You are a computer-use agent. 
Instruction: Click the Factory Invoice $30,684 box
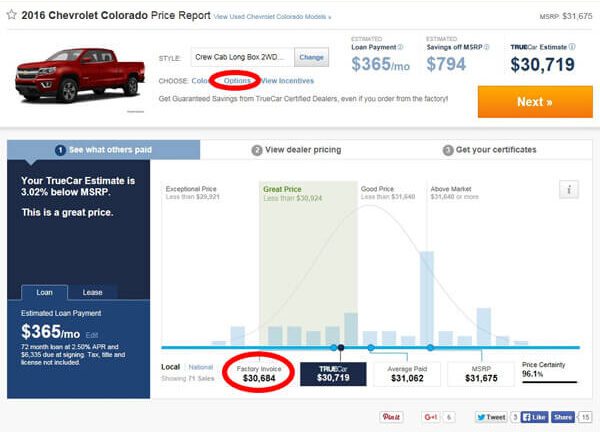[259, 374]
